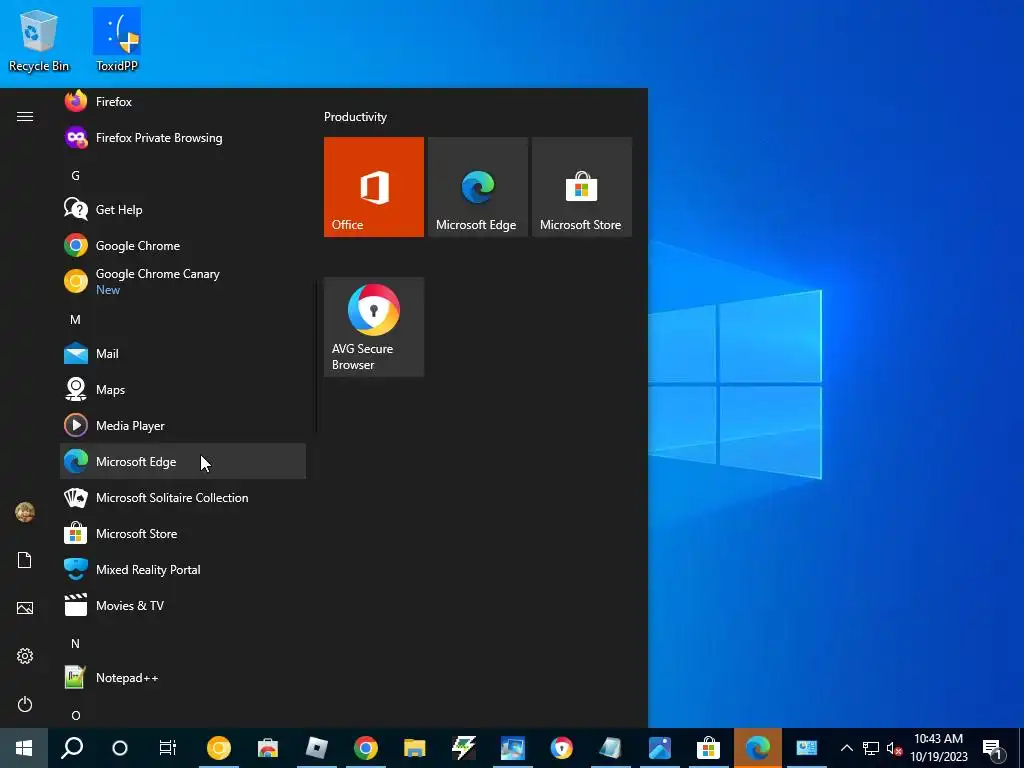Expand the Start menu hamburger button

pos(25,116)
